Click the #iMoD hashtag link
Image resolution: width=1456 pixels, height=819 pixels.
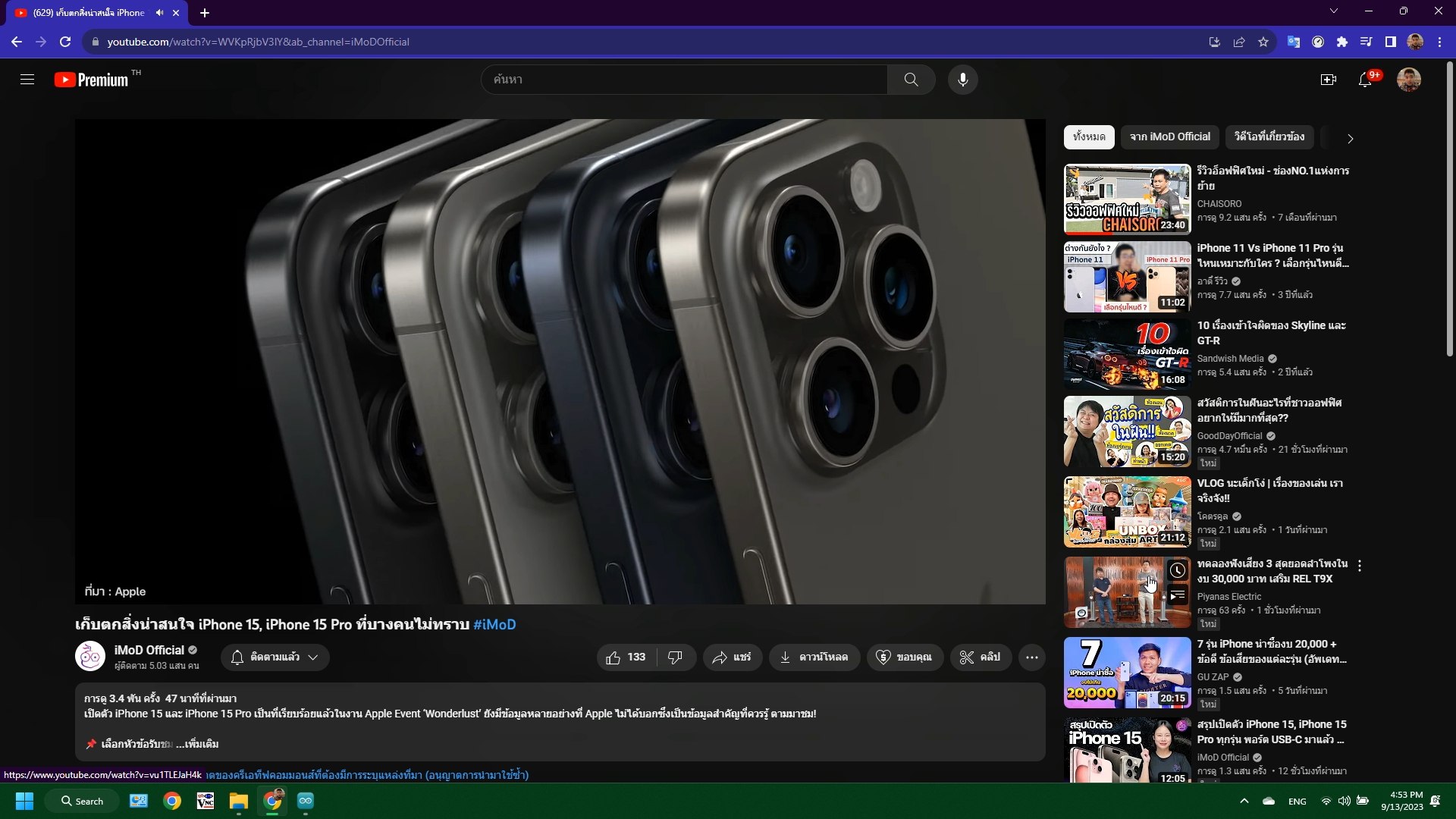pyautogui.click(x=494, y=625)
